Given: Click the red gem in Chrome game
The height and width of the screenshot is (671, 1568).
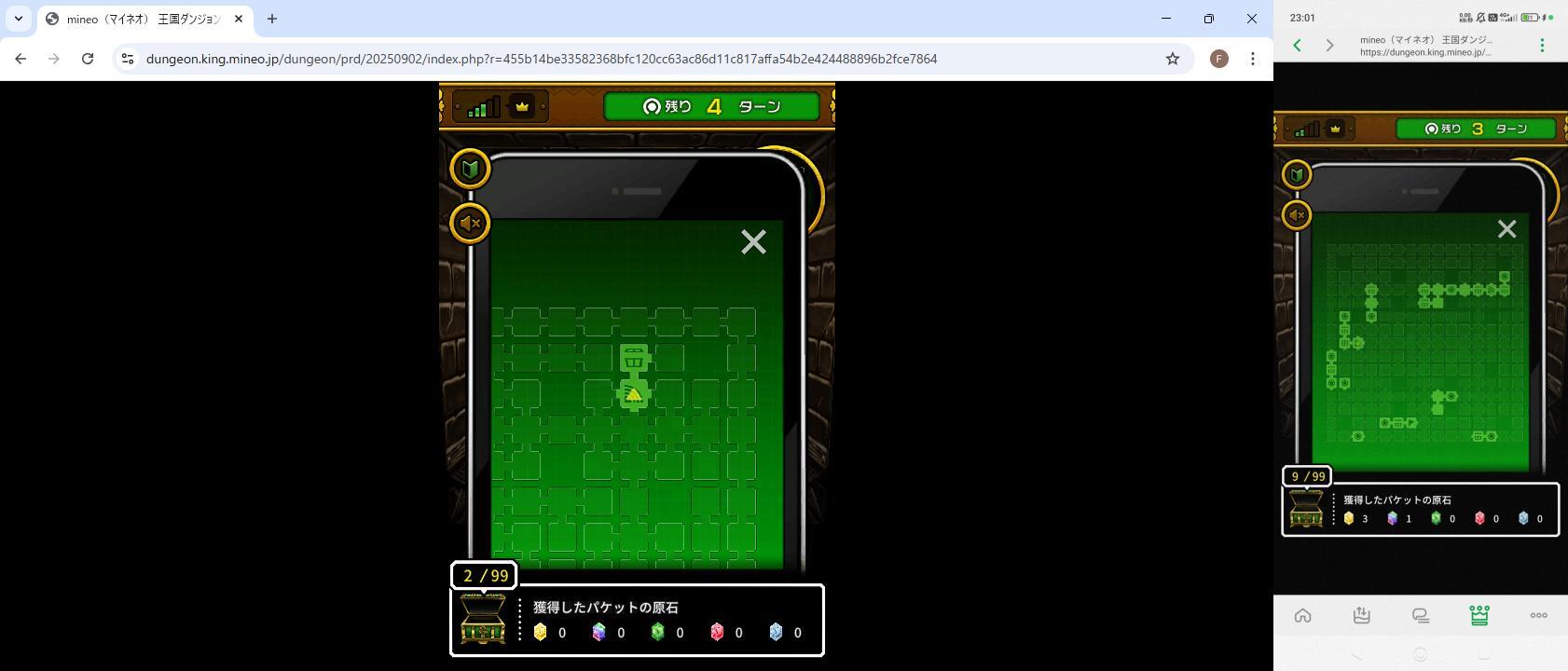Looking at the screenshot, I should (717, 632).
